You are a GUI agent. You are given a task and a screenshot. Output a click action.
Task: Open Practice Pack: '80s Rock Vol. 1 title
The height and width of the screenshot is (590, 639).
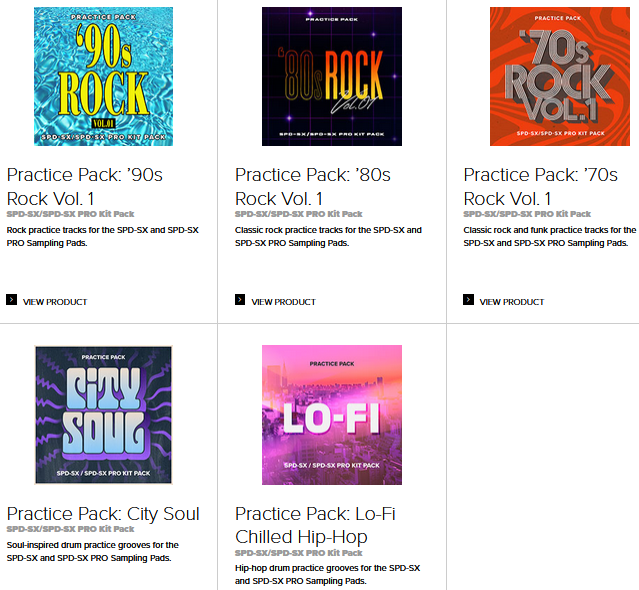[313, 187]
